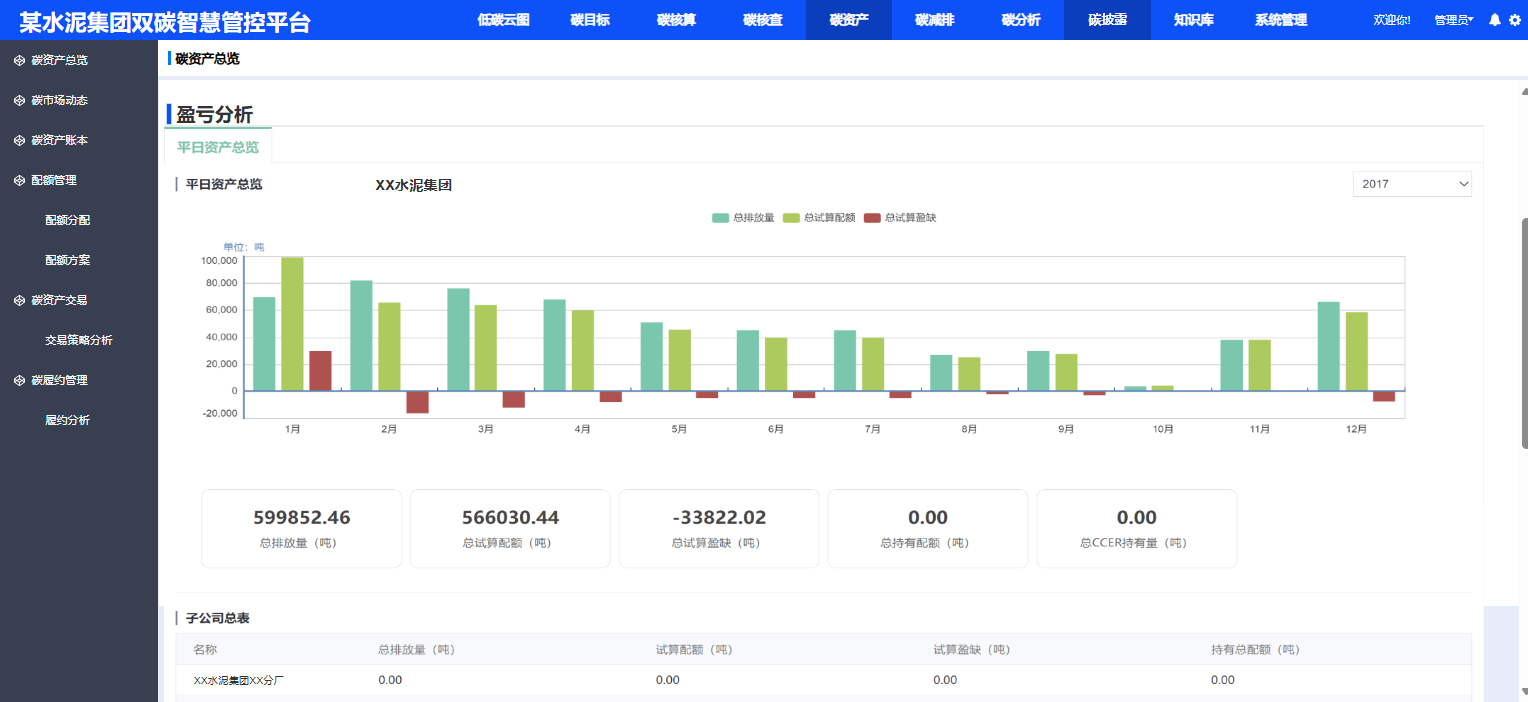Click the February red 总试算盈缺 bar
1528x702 pixels.
417,401
